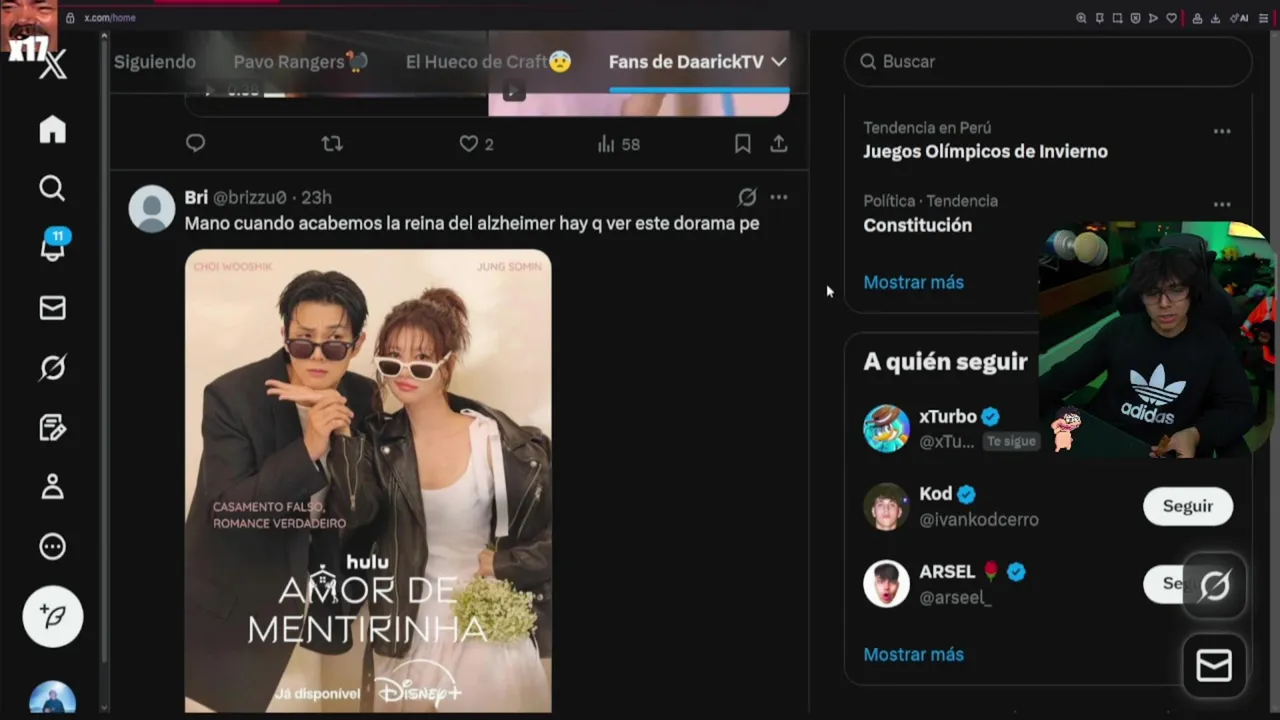This screenshot has width=1280, height=720.
Task: Show more suggestions under A quién seguir
Action: [913, 654]
